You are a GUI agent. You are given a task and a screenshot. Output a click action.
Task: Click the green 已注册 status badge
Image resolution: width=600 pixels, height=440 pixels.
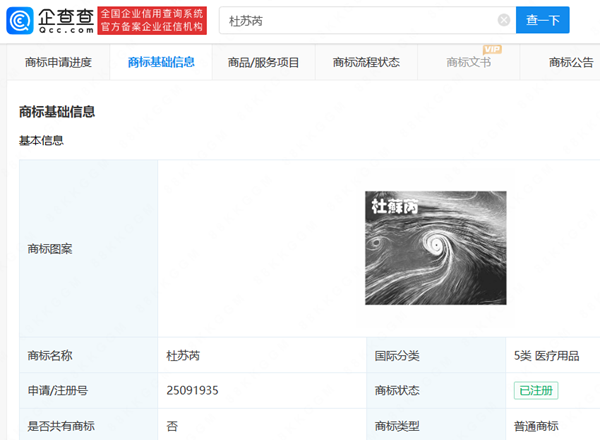coord(536,390)
